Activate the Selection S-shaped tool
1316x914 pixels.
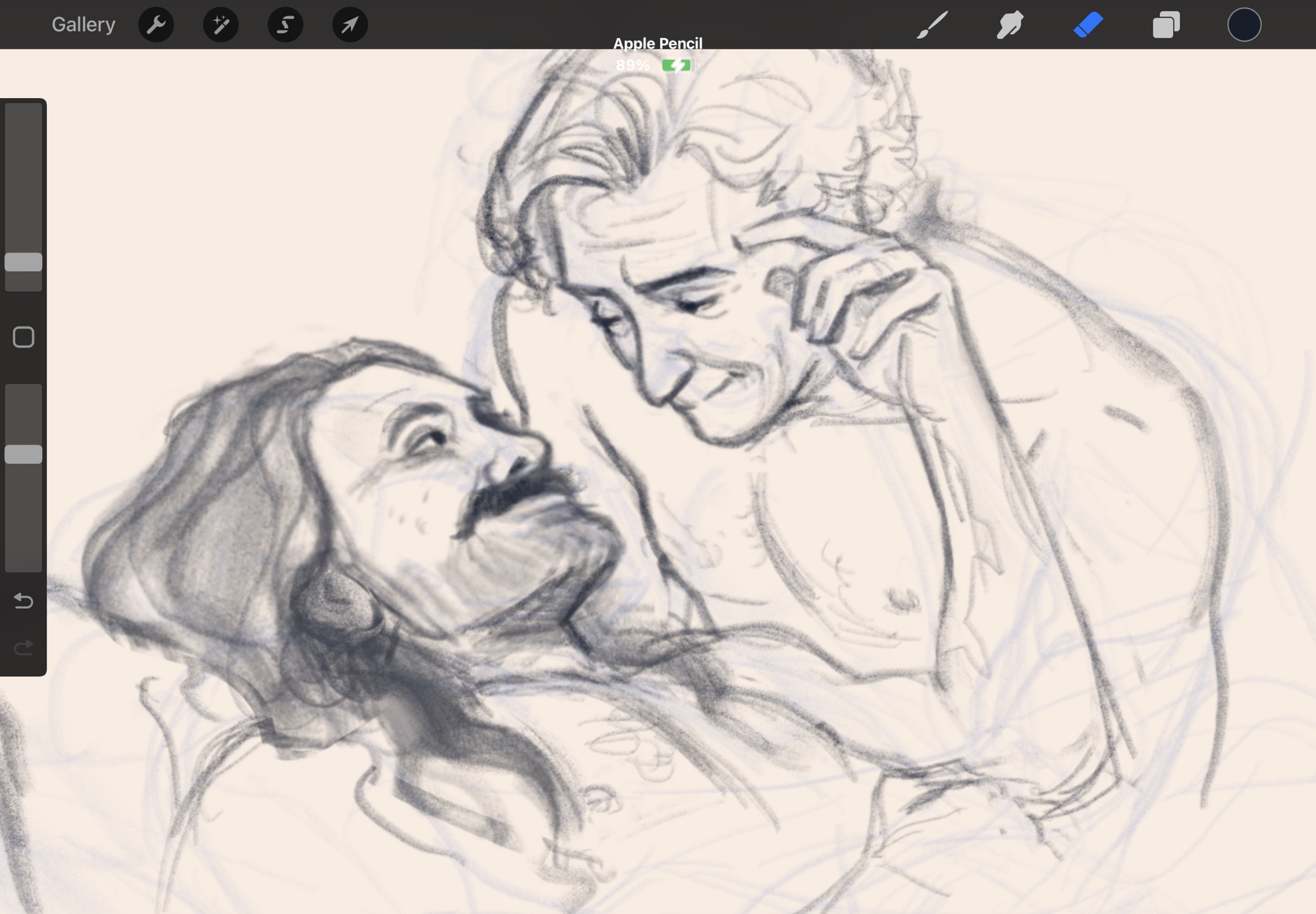pos(285,25)
